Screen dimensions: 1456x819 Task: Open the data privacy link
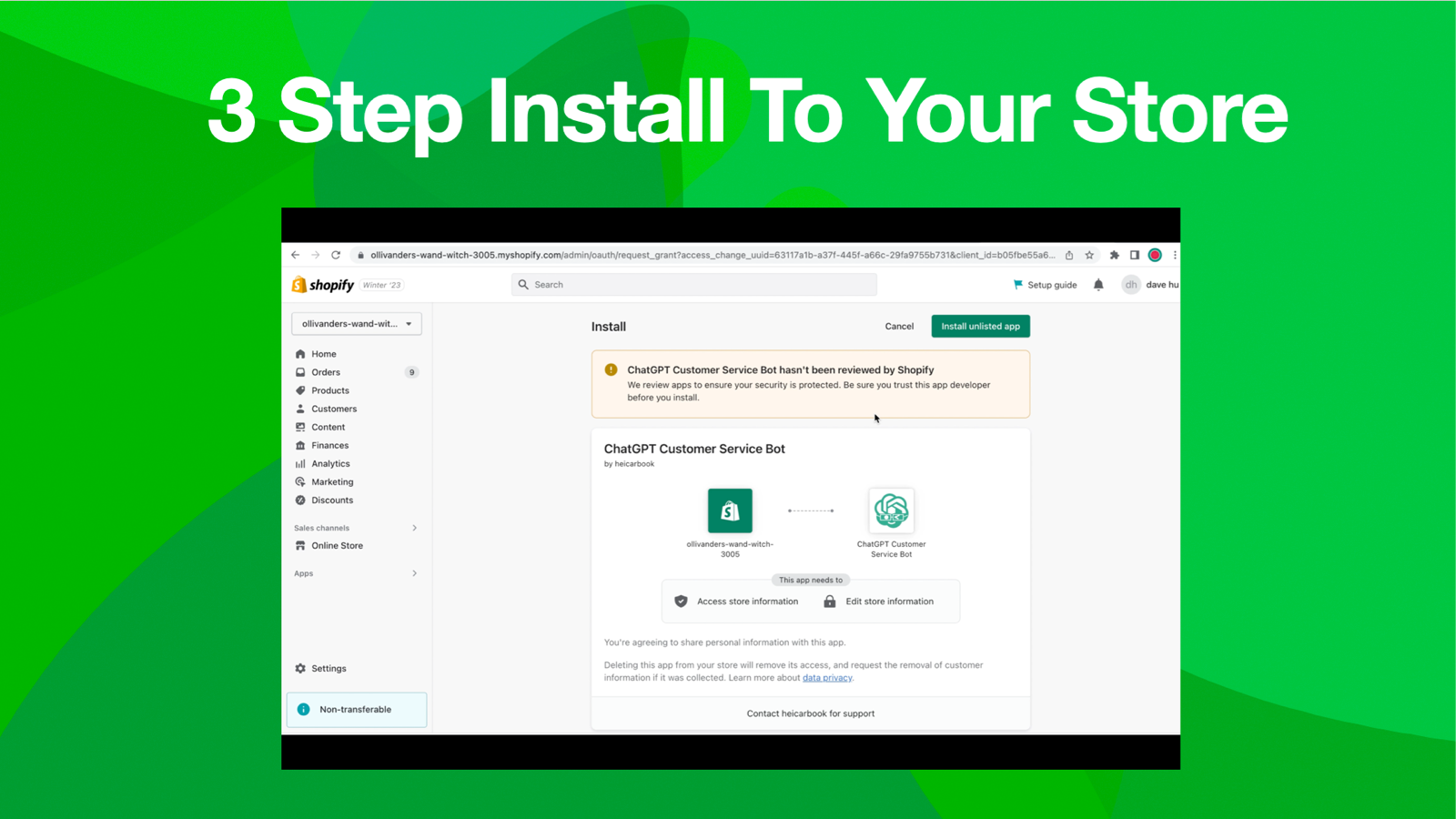[x=827, y=677]
